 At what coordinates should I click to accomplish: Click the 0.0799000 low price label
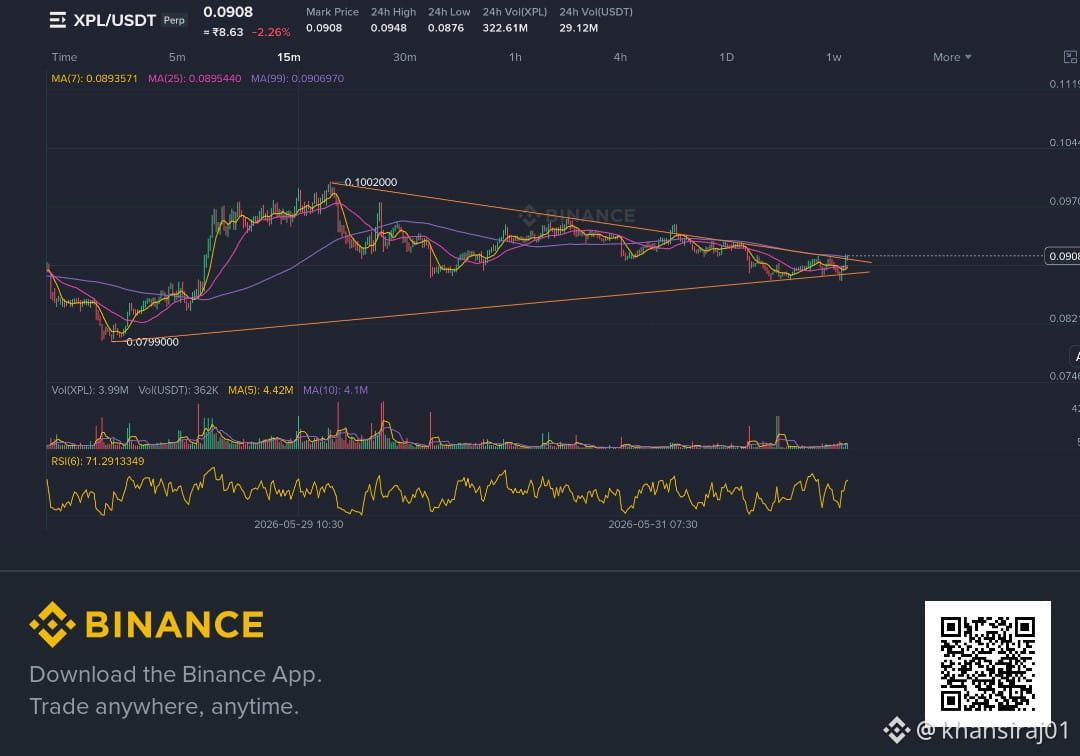pyautogui.click(x=152, y=342)
